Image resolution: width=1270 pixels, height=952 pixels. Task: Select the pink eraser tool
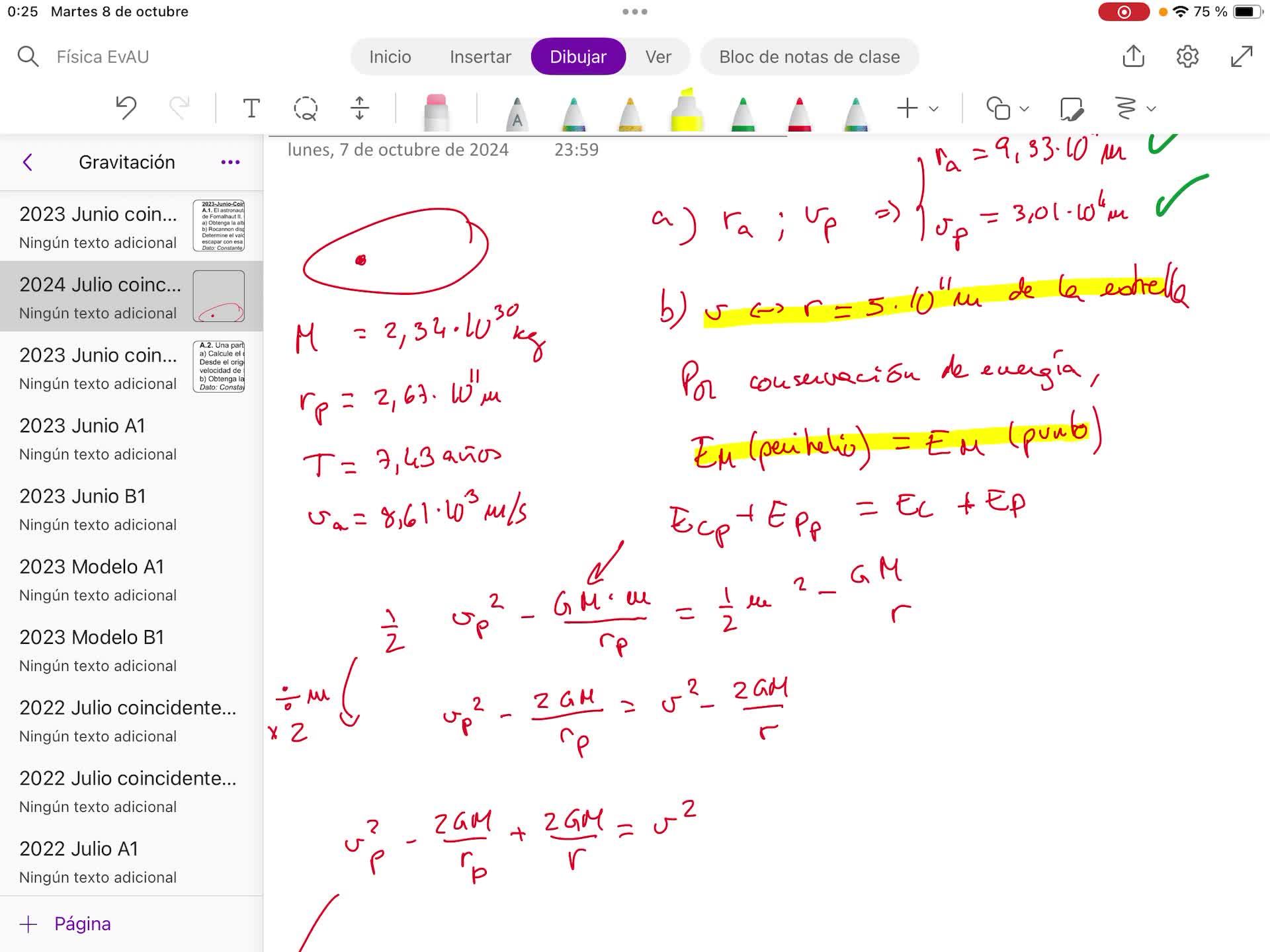point(436,111)
